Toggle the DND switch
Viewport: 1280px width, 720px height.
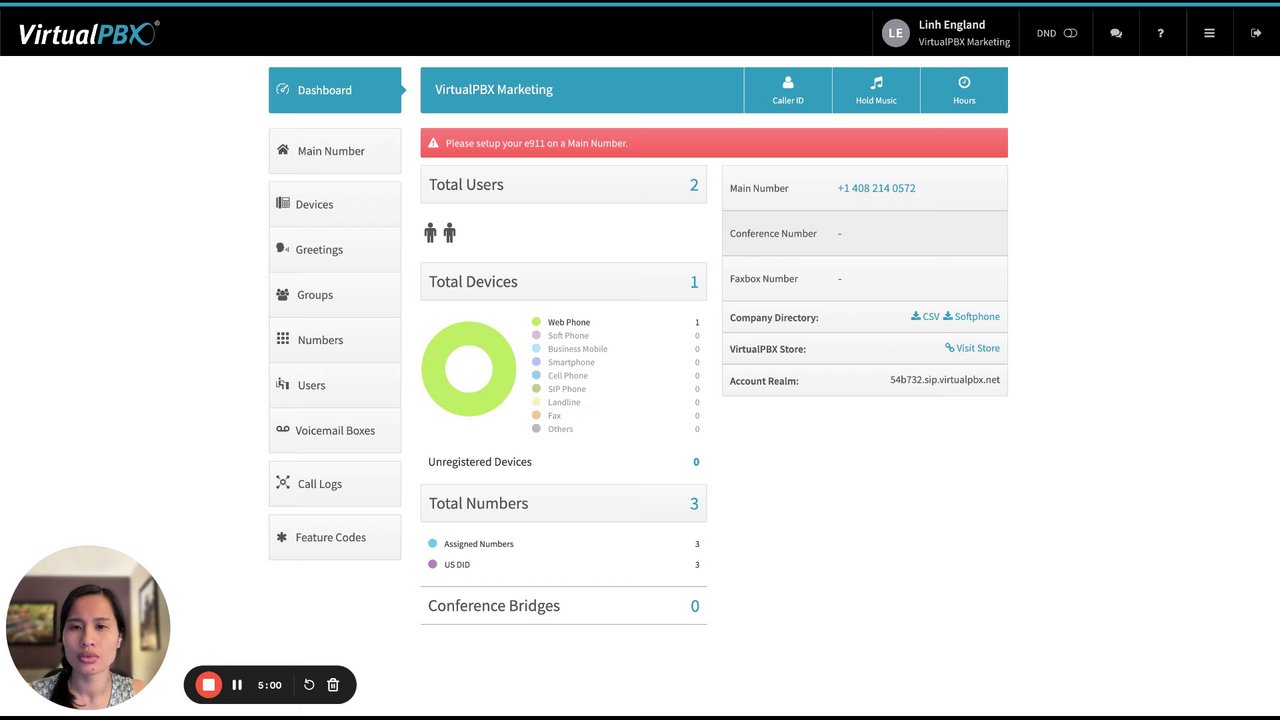coord(1070,33)
